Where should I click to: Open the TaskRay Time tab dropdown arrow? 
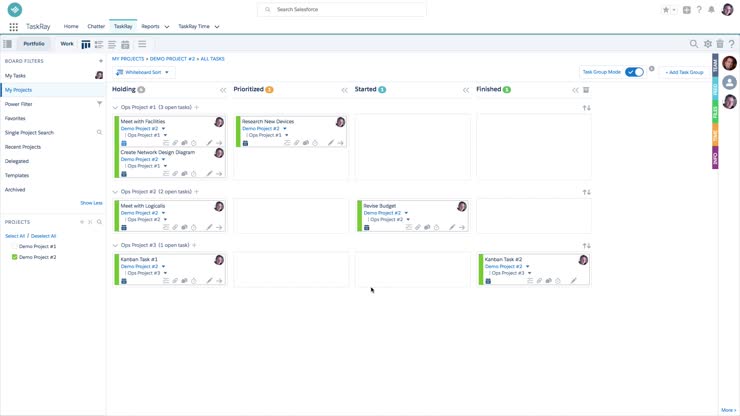tap(217, 27)
